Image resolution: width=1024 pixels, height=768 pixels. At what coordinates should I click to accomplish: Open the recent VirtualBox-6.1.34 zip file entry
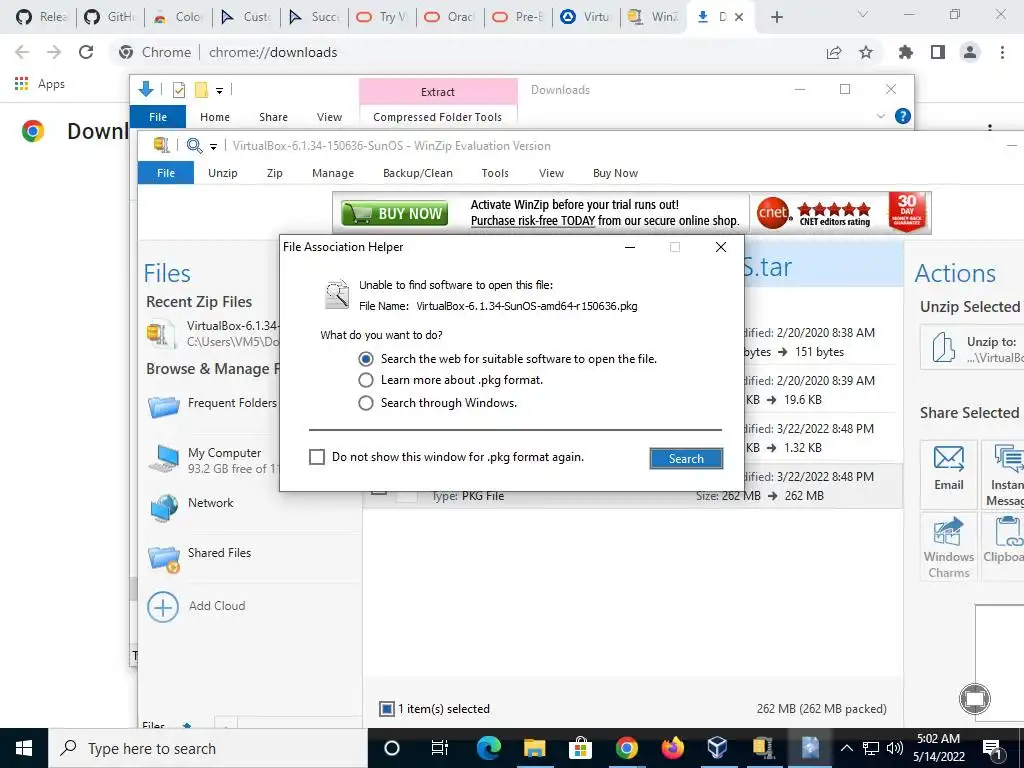coord(212,333)
